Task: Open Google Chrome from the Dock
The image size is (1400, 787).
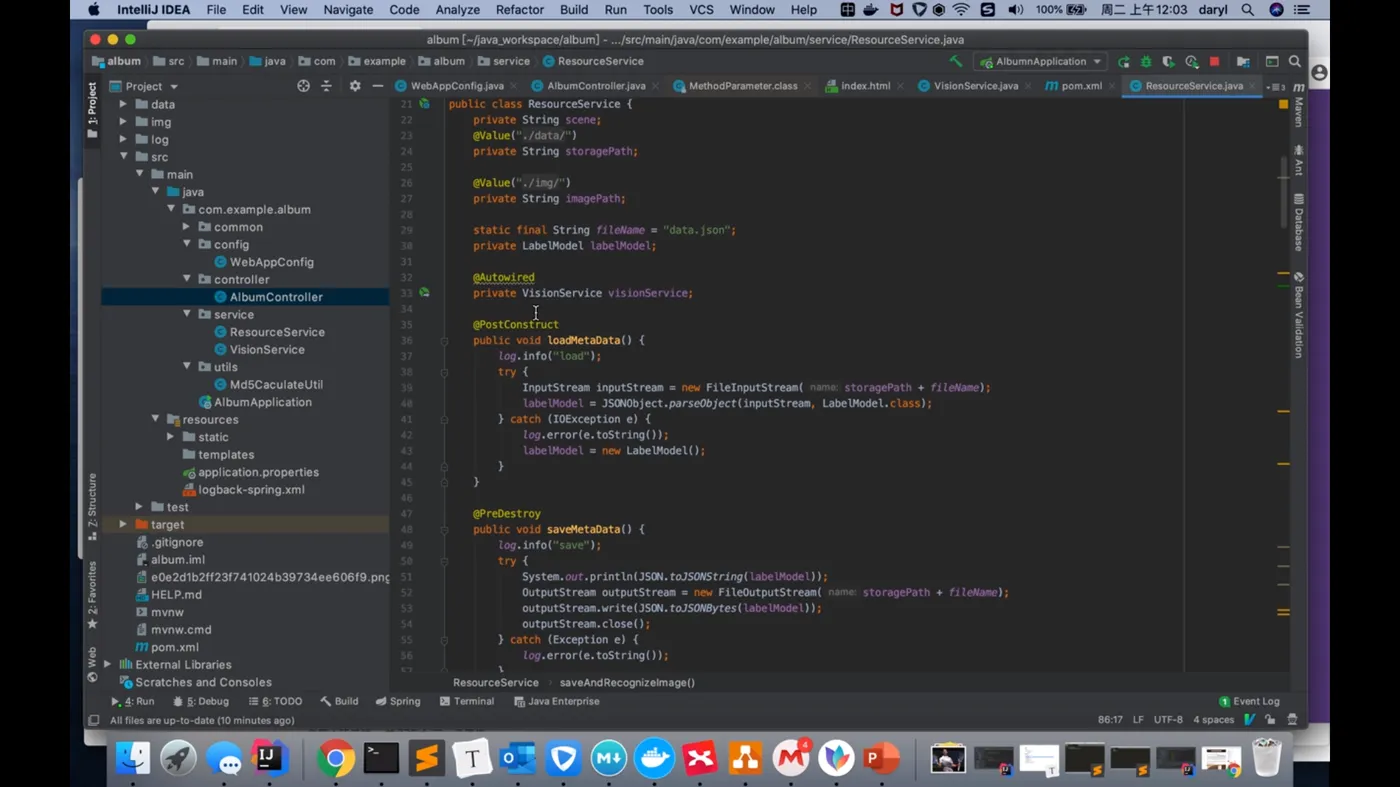Action: 335,759
